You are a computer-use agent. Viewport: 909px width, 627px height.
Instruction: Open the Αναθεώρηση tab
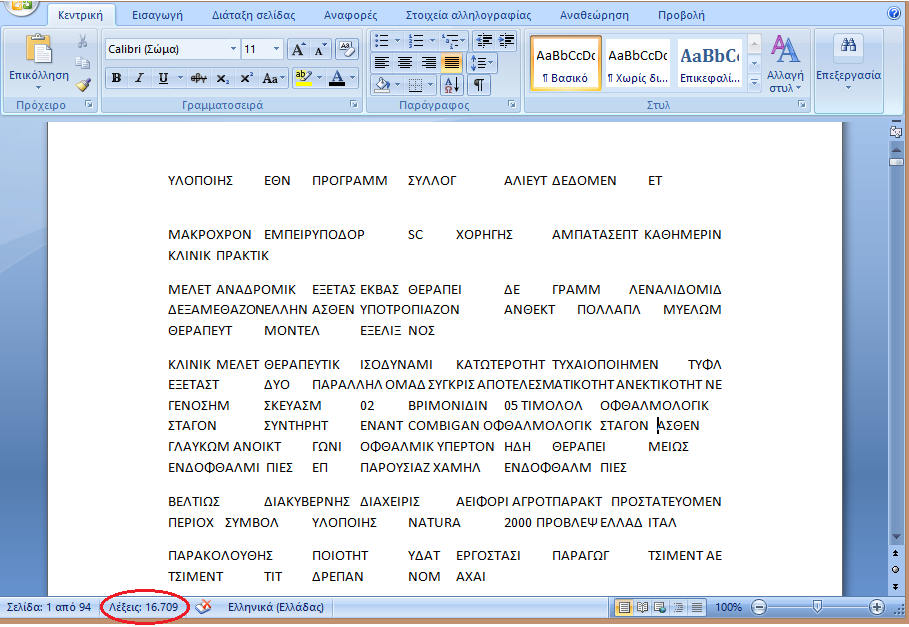pyautogui.click(x=594, y=16)
